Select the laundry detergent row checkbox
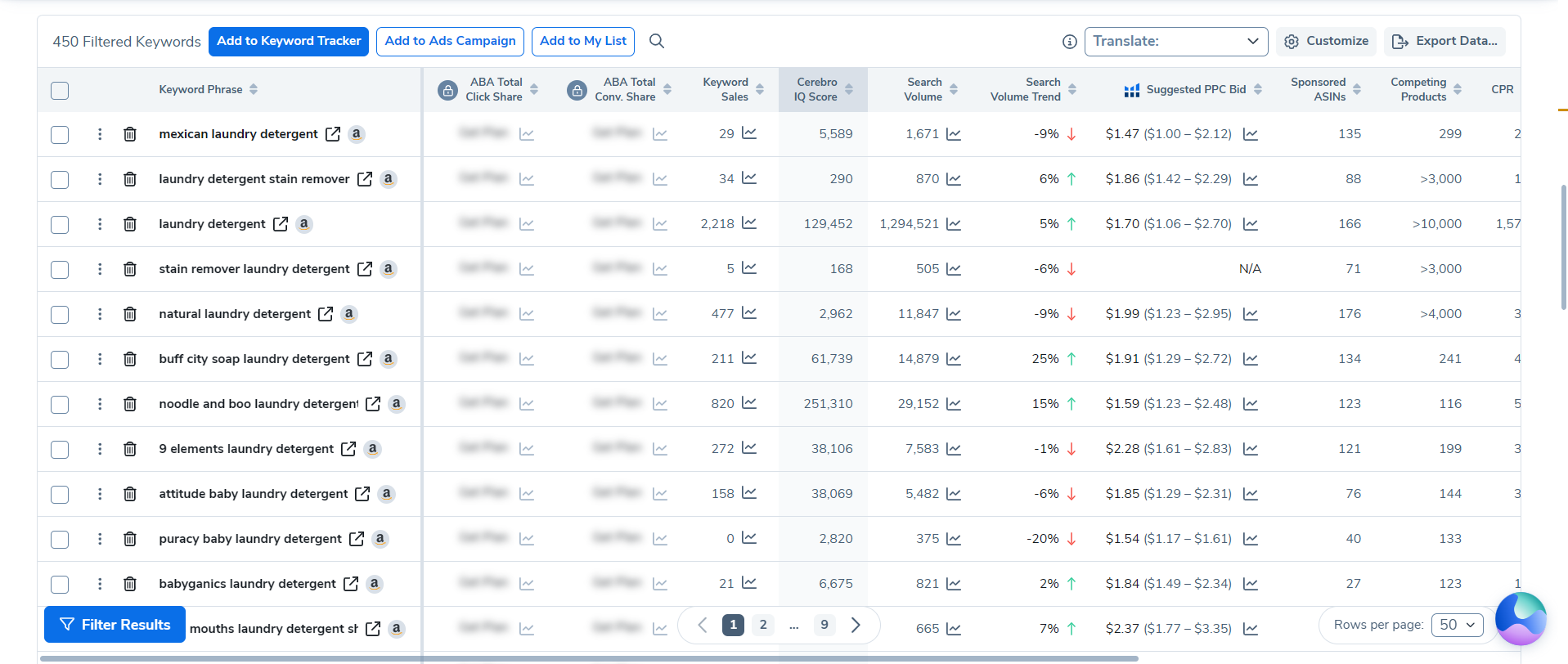1568x664 pixels. pos(60,224)
